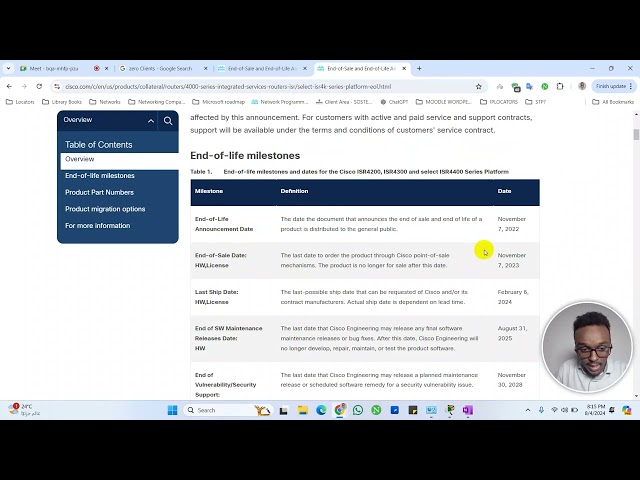
Task: Show hidden system tray icons
Action: coord(528,410)
